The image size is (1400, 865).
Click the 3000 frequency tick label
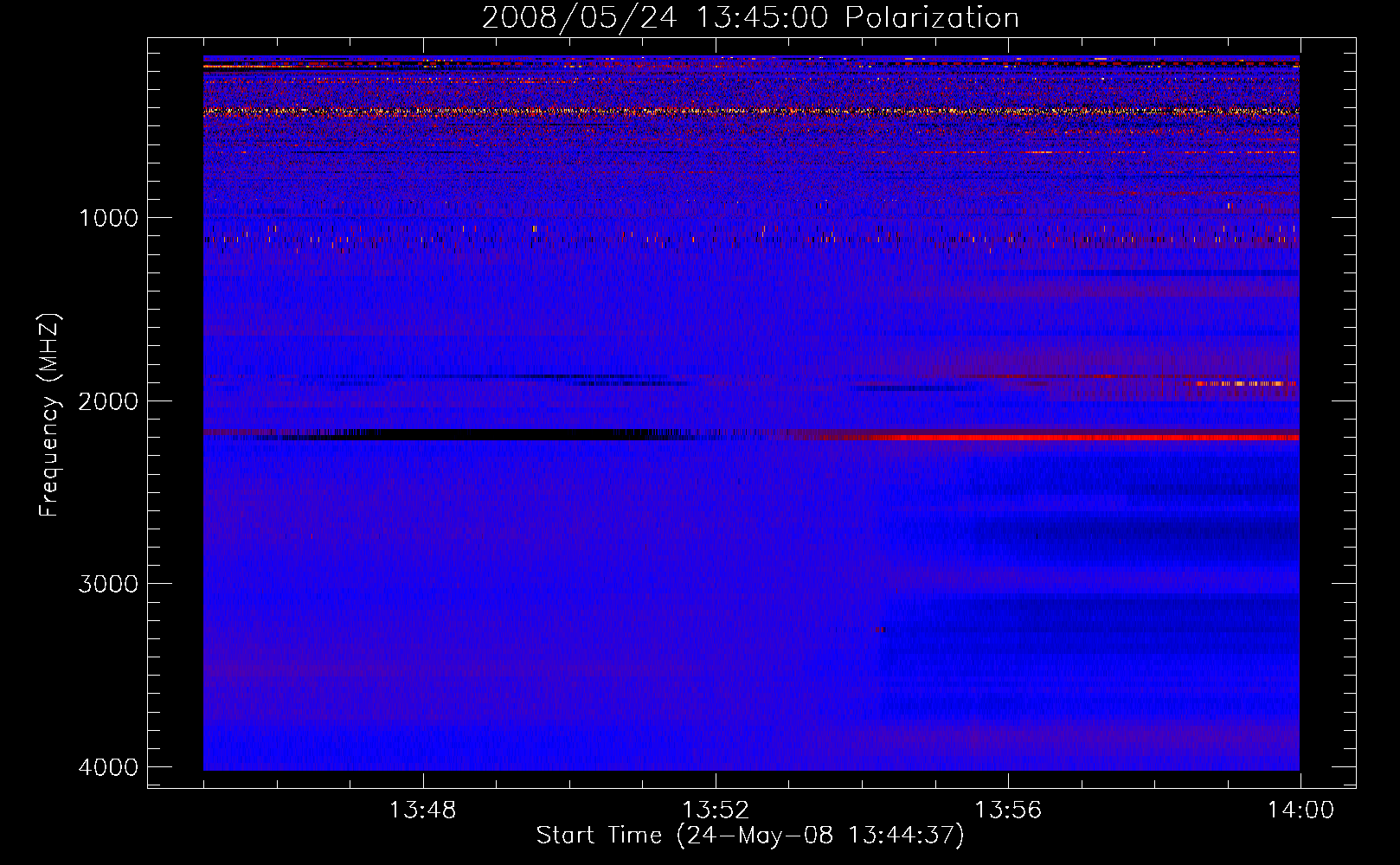(108, 584)
